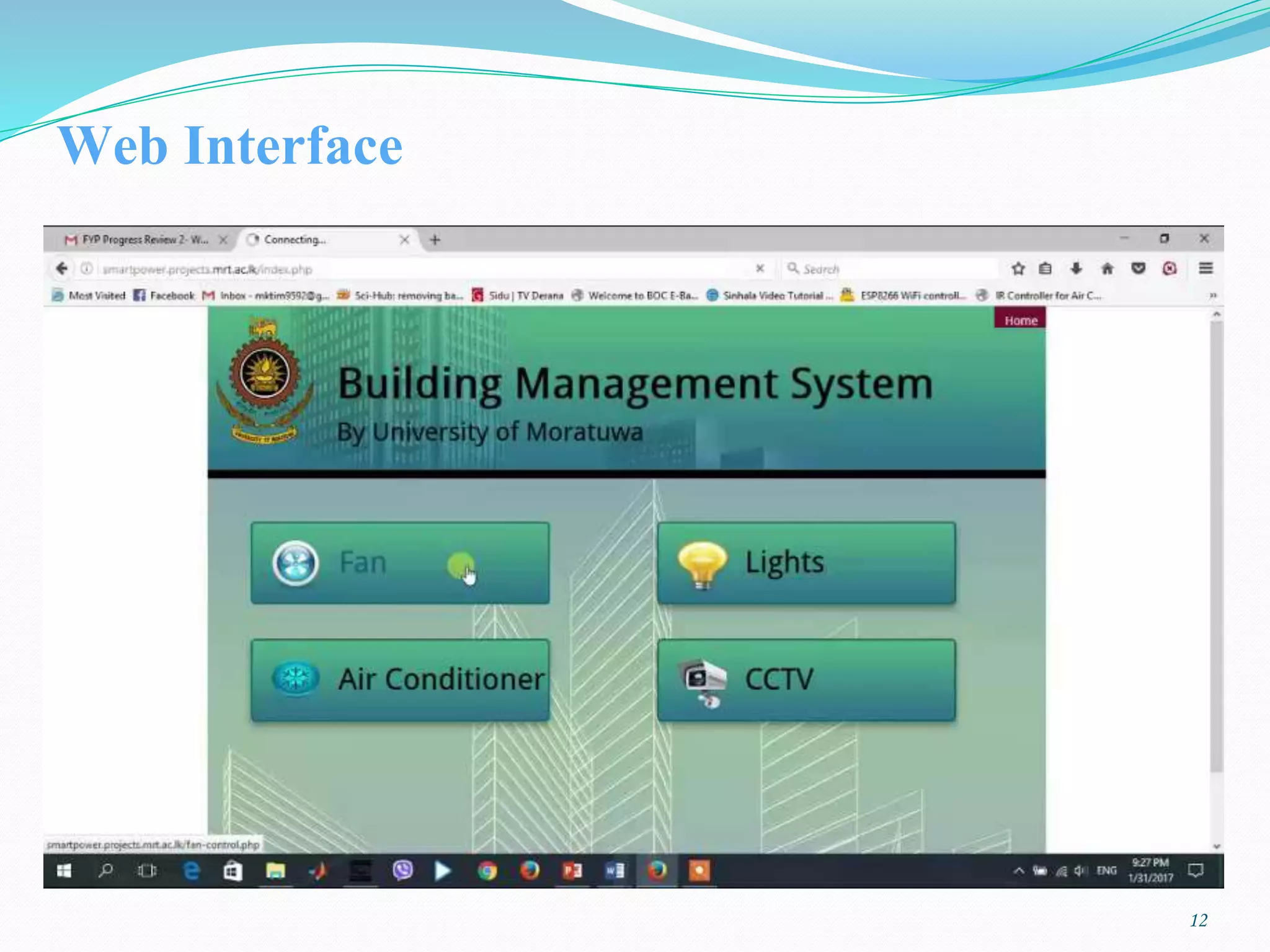Click the ENG language indicator

[1106, 871]
